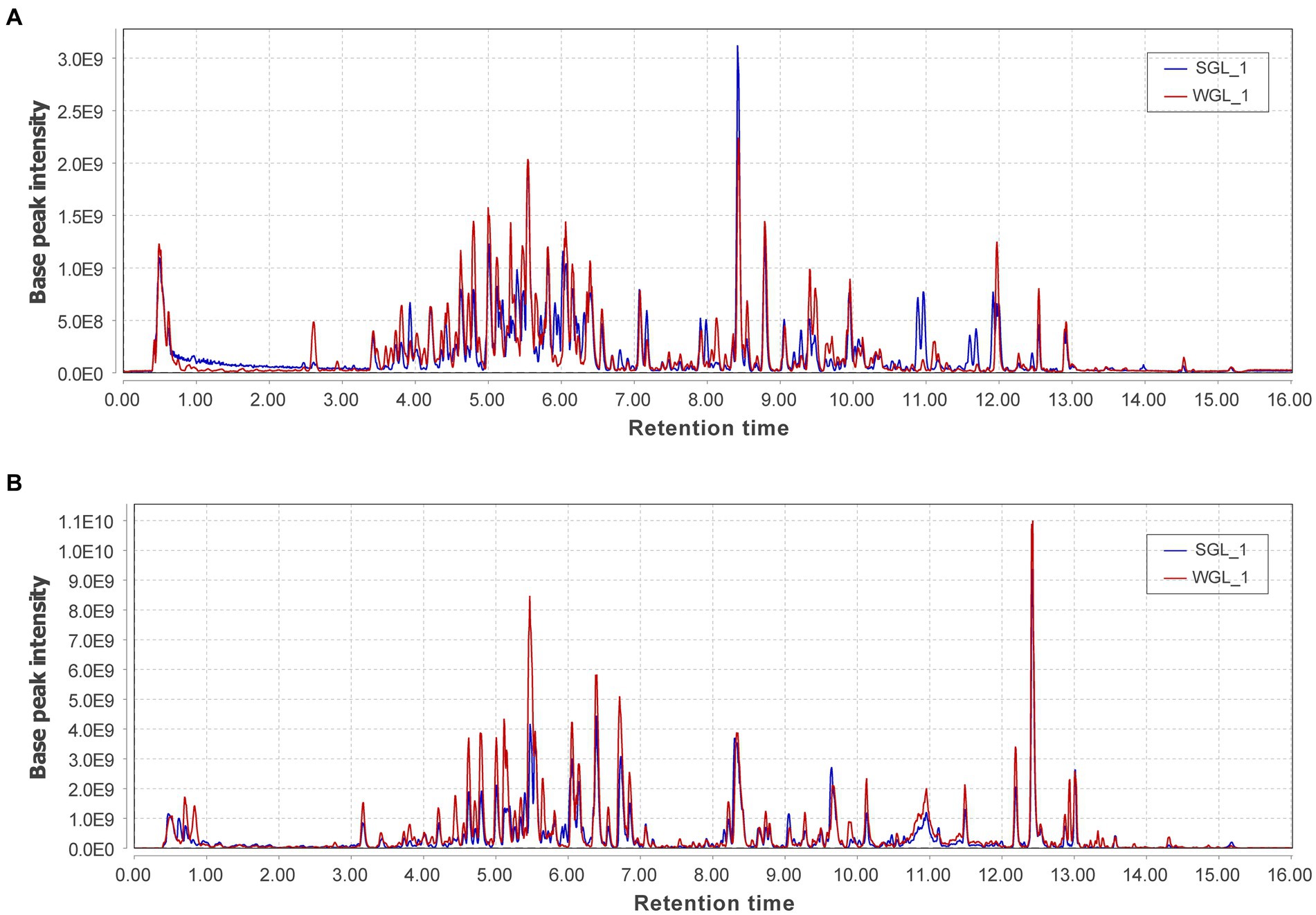Click the 4.0E9 y-axis label in chart B
The height and width of the screenshot is (915, 1316).
pyautogui.click(x=91, y=730)
